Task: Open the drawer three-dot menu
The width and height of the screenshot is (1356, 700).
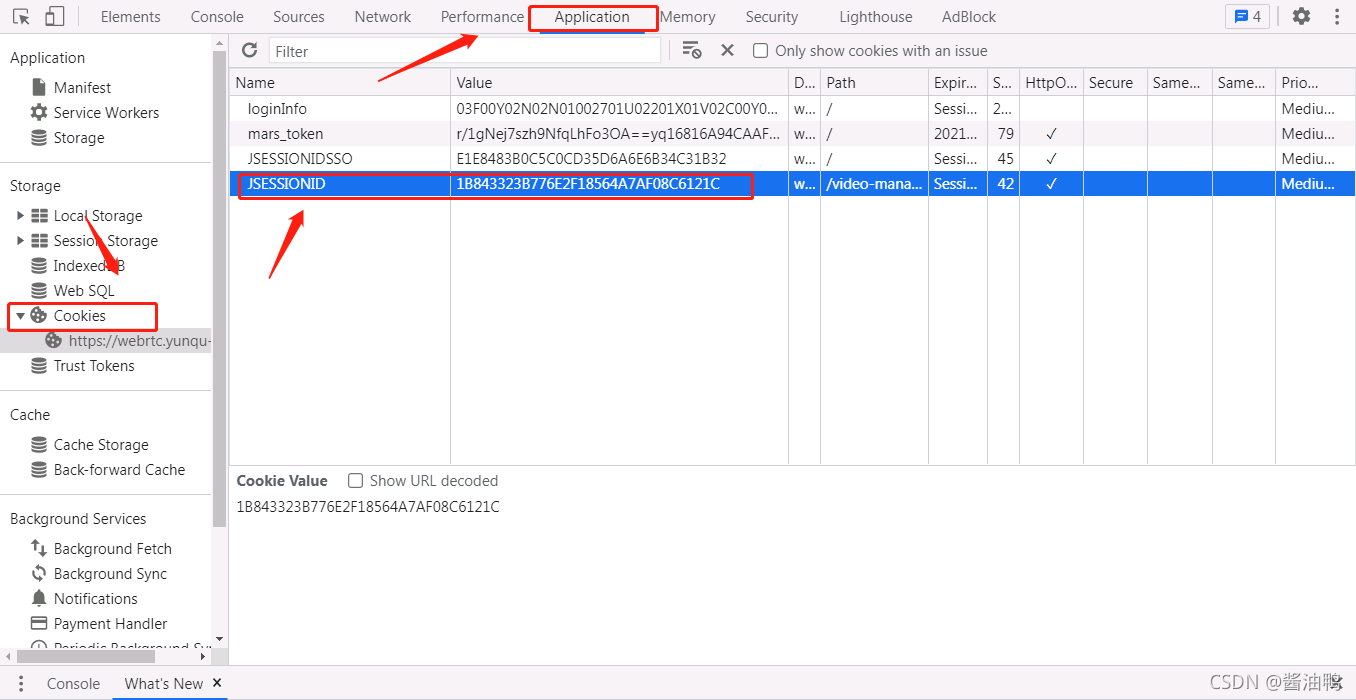Action: coord(20,684)
